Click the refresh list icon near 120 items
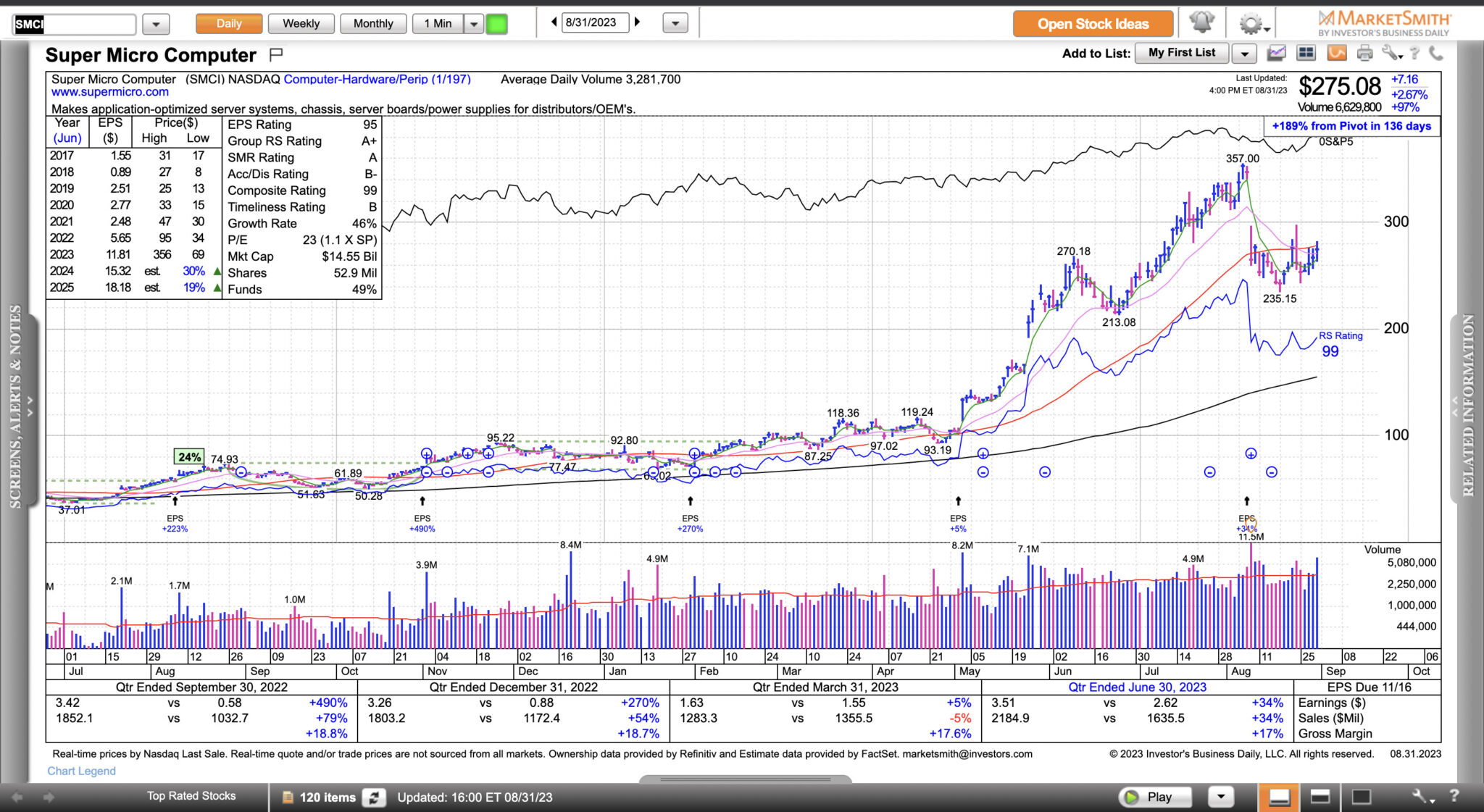Viewport: 1484px width, 812px height. tap(374, 798)
